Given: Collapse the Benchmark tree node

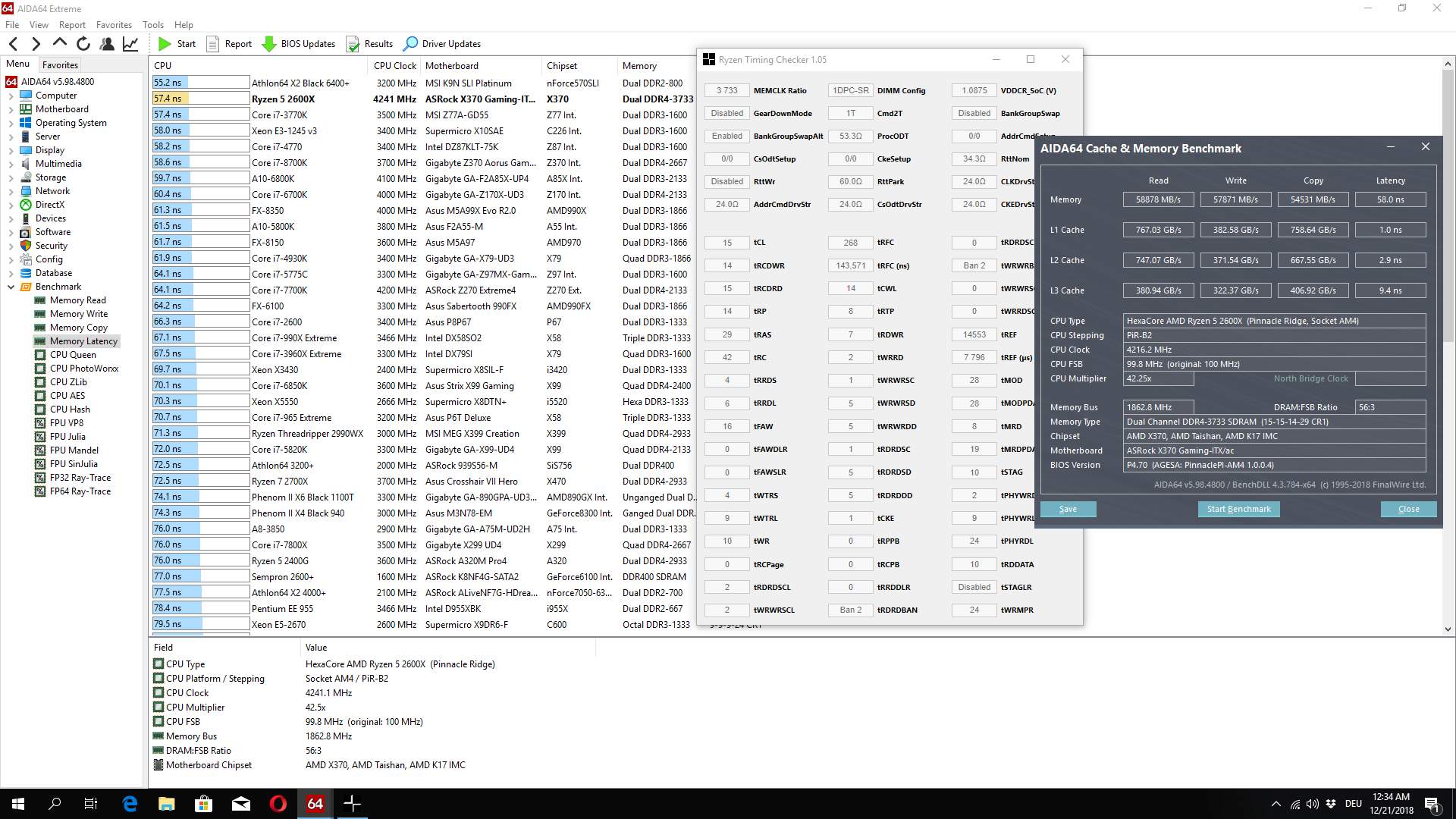Looking at the screenshot, I should [x=11, y=287].
